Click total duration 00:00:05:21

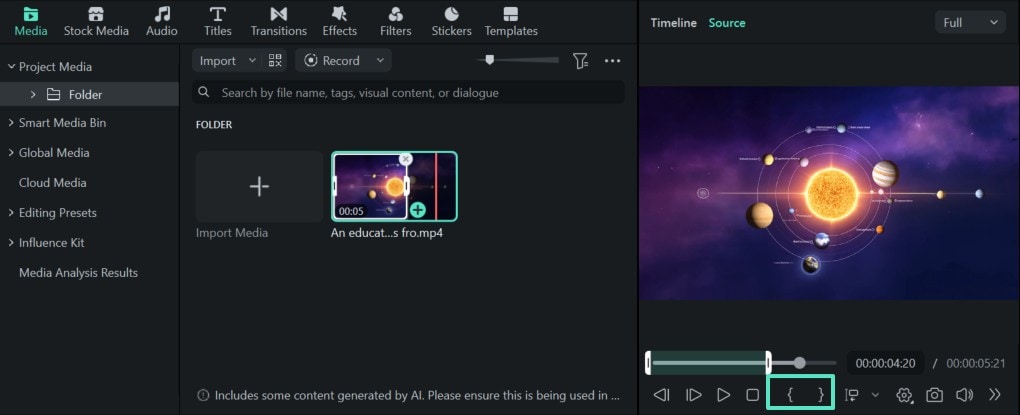pos(976,364)
